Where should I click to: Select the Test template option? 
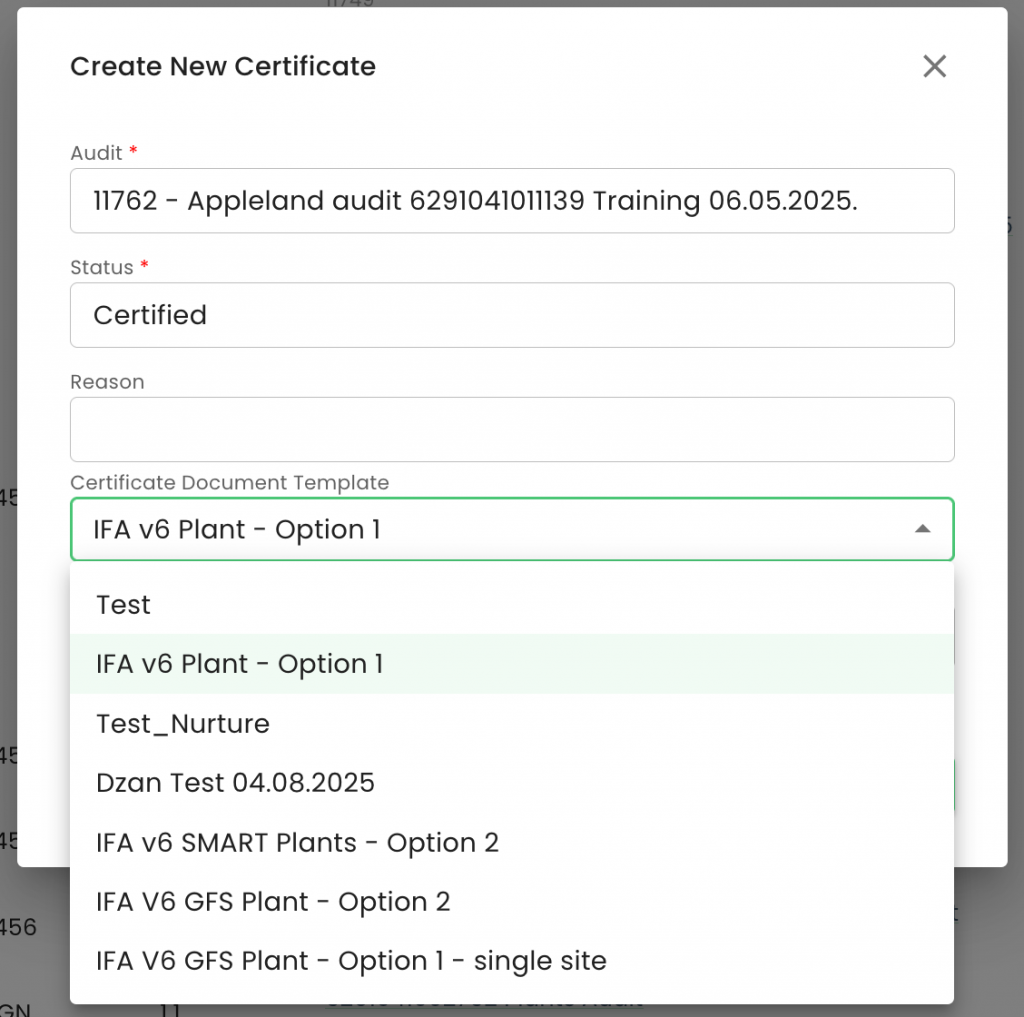pos(124,605)
